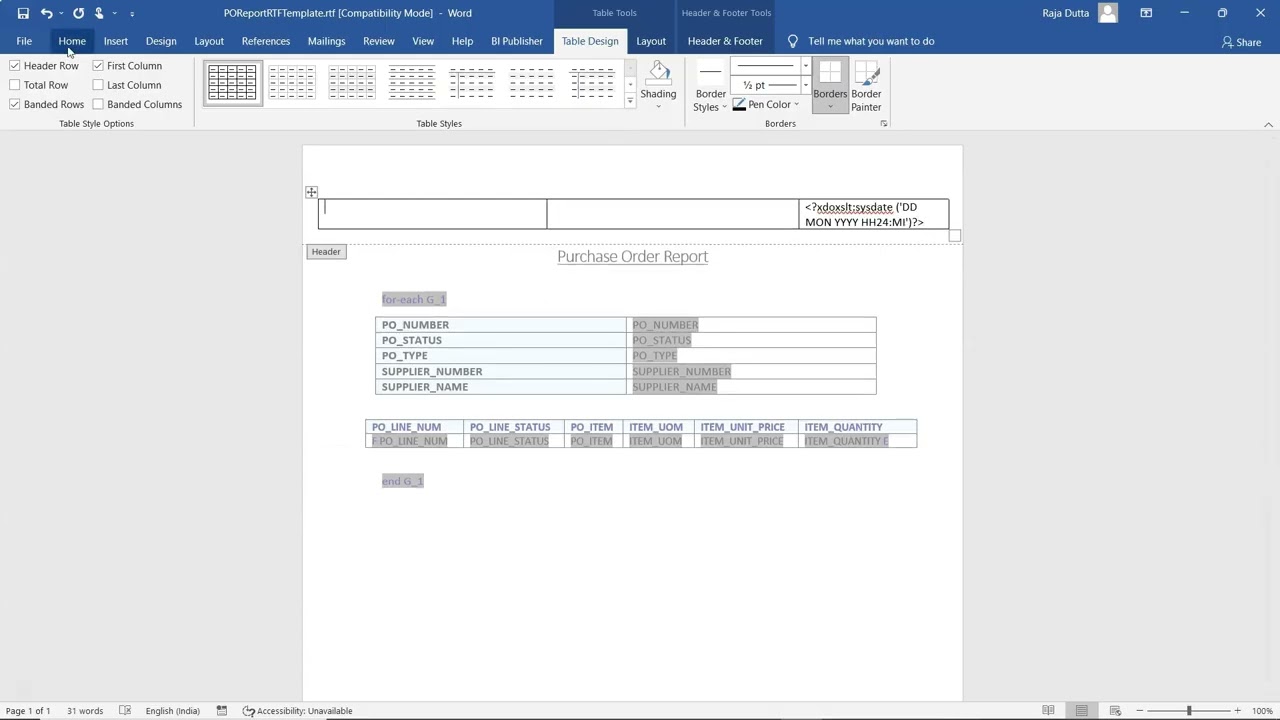Open the References tab
This screenshot has height=720, width=1280.
(266, 41)
